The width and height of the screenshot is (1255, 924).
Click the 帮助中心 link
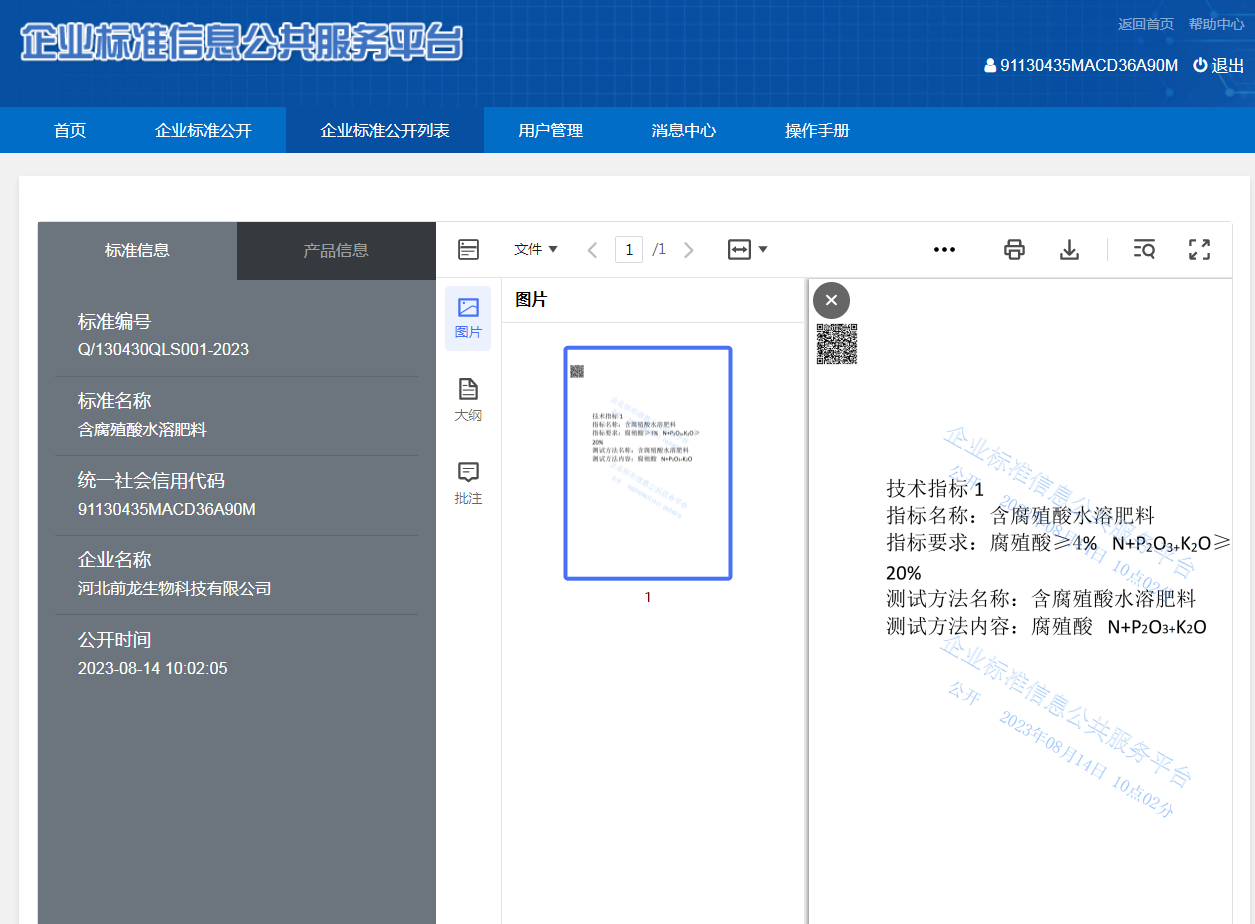tap(1216, 24)
